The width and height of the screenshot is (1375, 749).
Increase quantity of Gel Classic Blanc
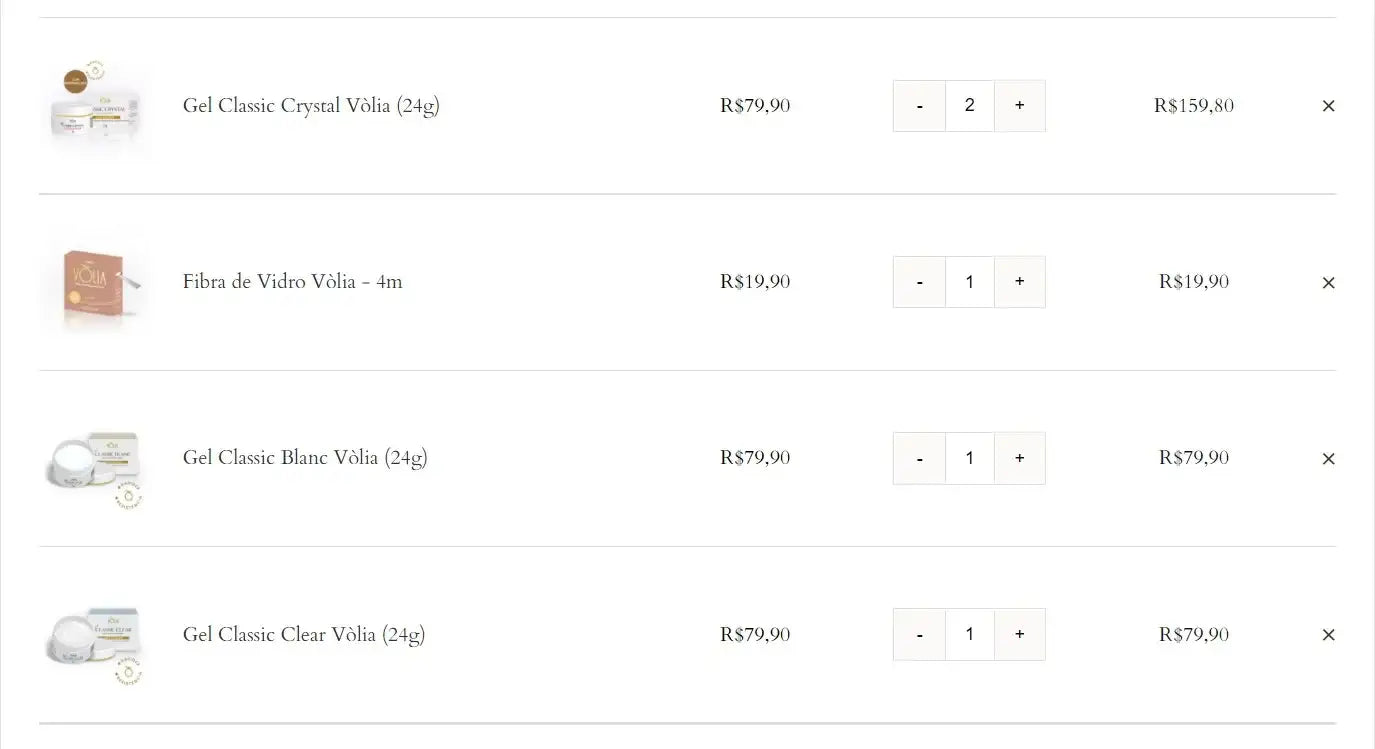click(x=1020, y=458)
